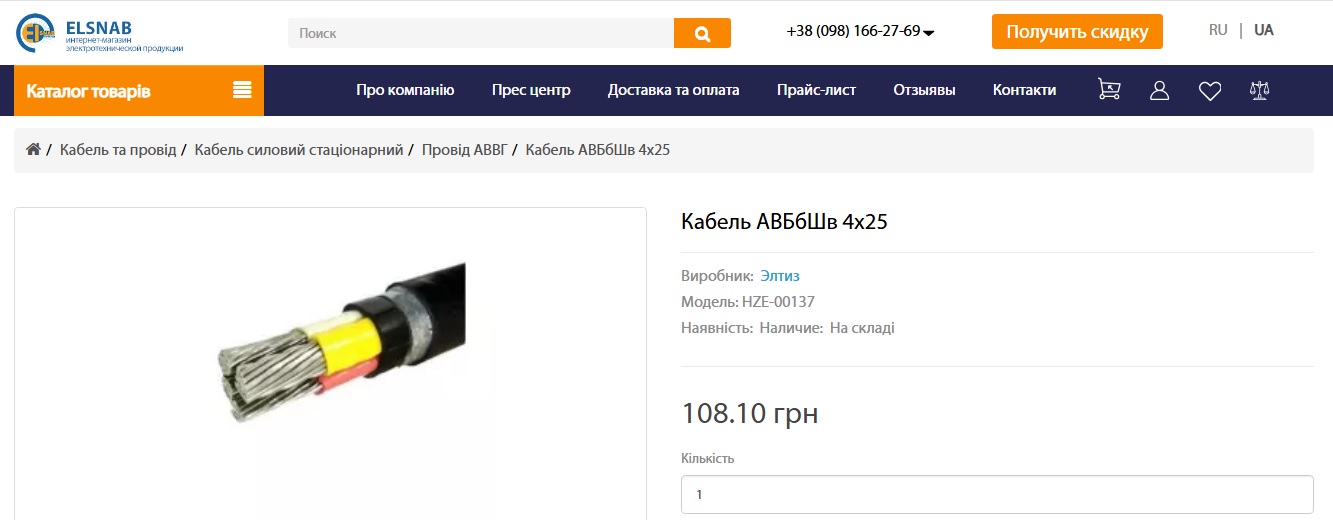Open the Элтиз manufacturer link
This screenshot has width=1333, height=520.
point(780,276)
